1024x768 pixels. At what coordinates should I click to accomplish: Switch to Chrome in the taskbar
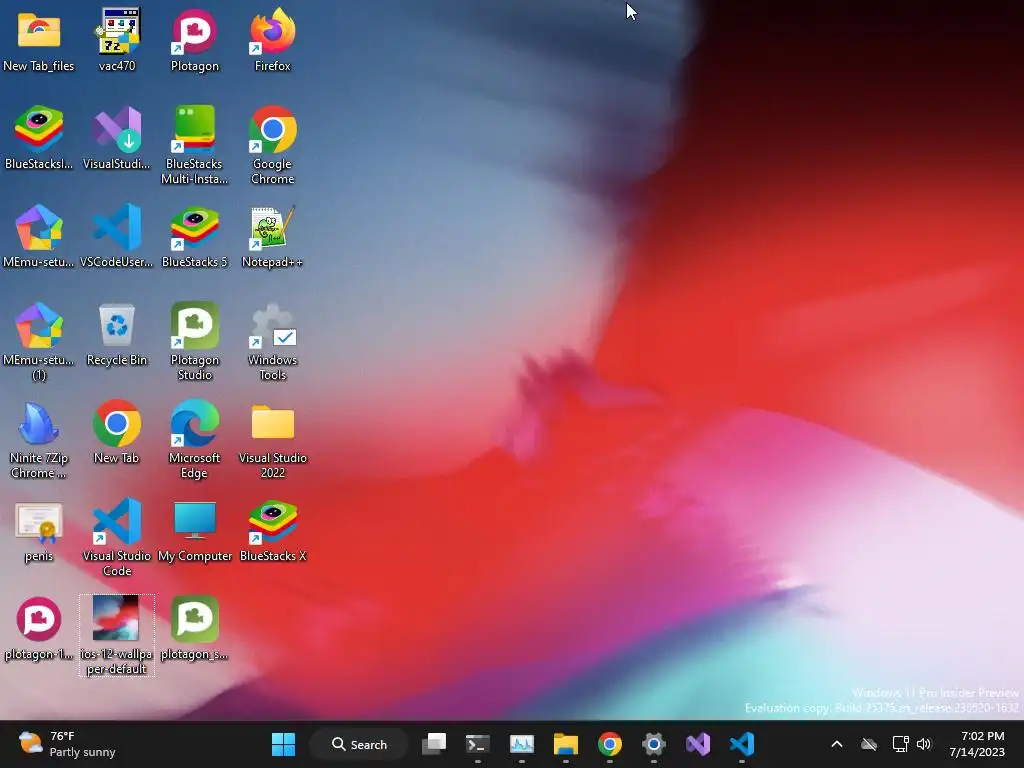point(609,744)
